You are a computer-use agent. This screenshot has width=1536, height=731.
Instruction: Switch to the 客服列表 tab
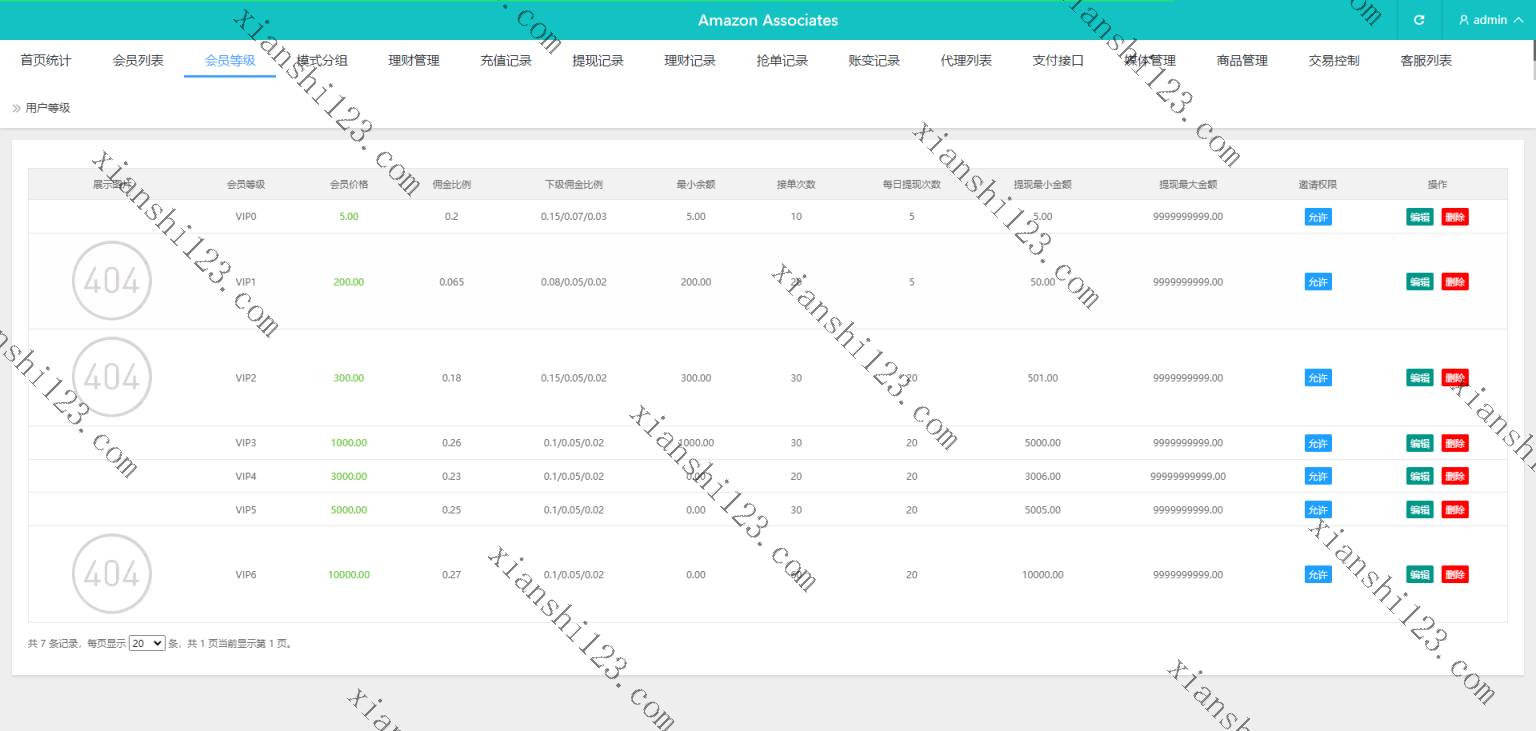coord(1426,61)
